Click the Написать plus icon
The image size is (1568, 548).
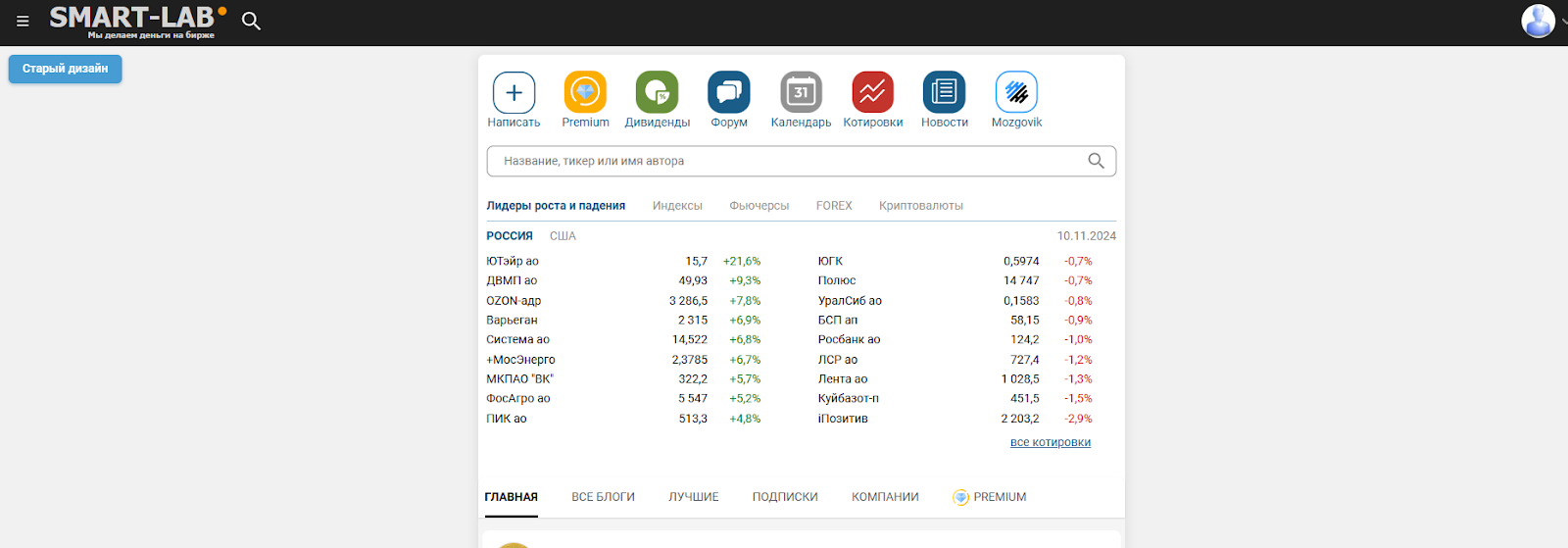(514, 92)
